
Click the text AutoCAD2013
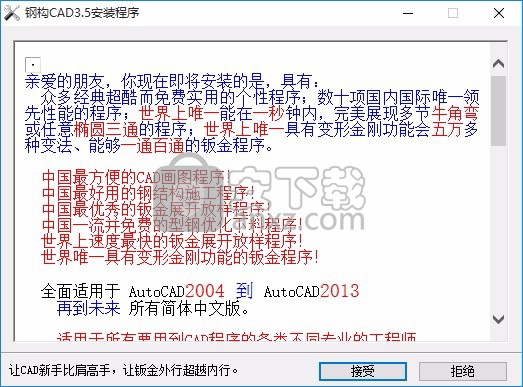coord(312,291)
